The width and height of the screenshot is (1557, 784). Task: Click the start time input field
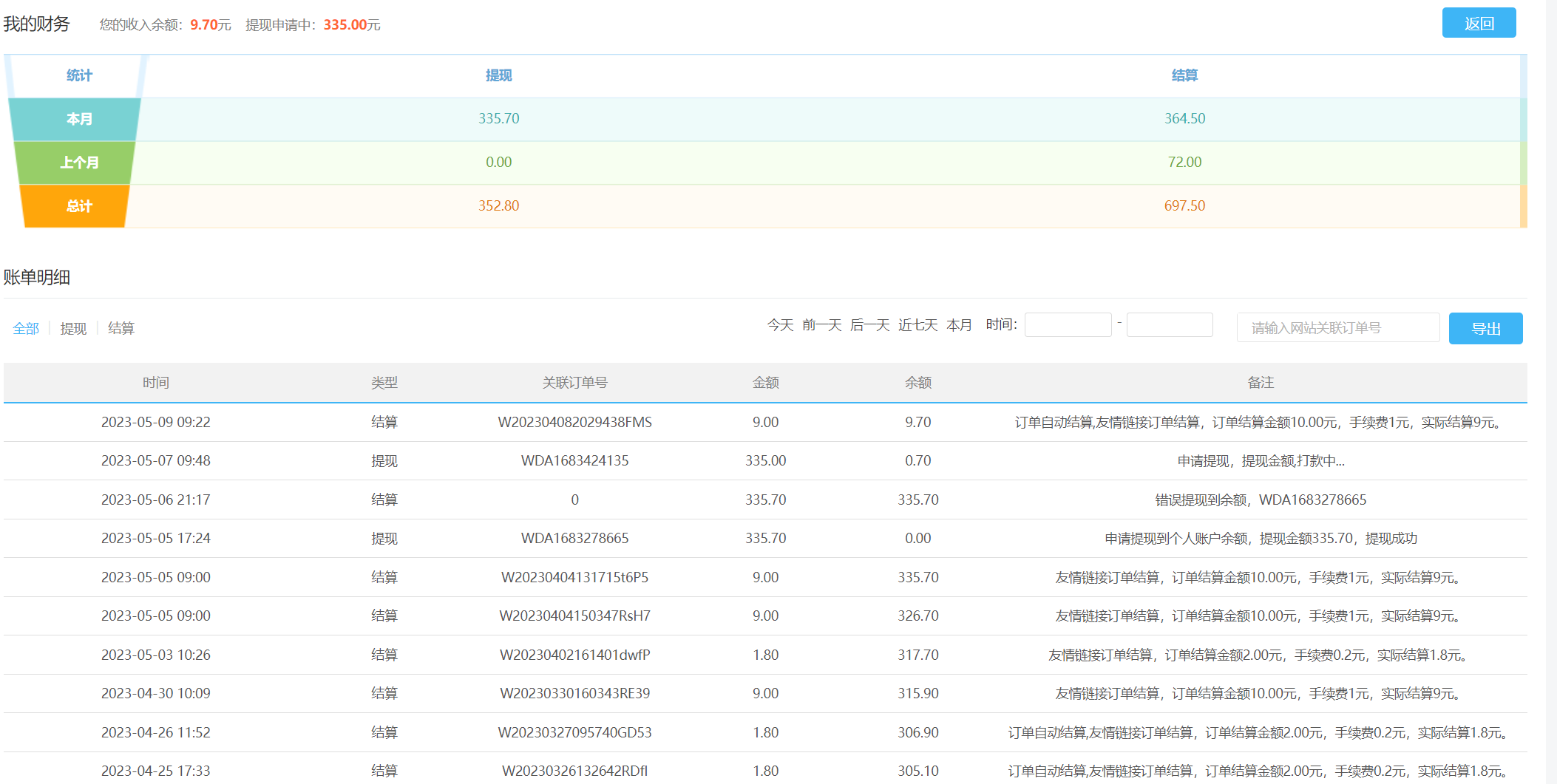click(1068, 325)
